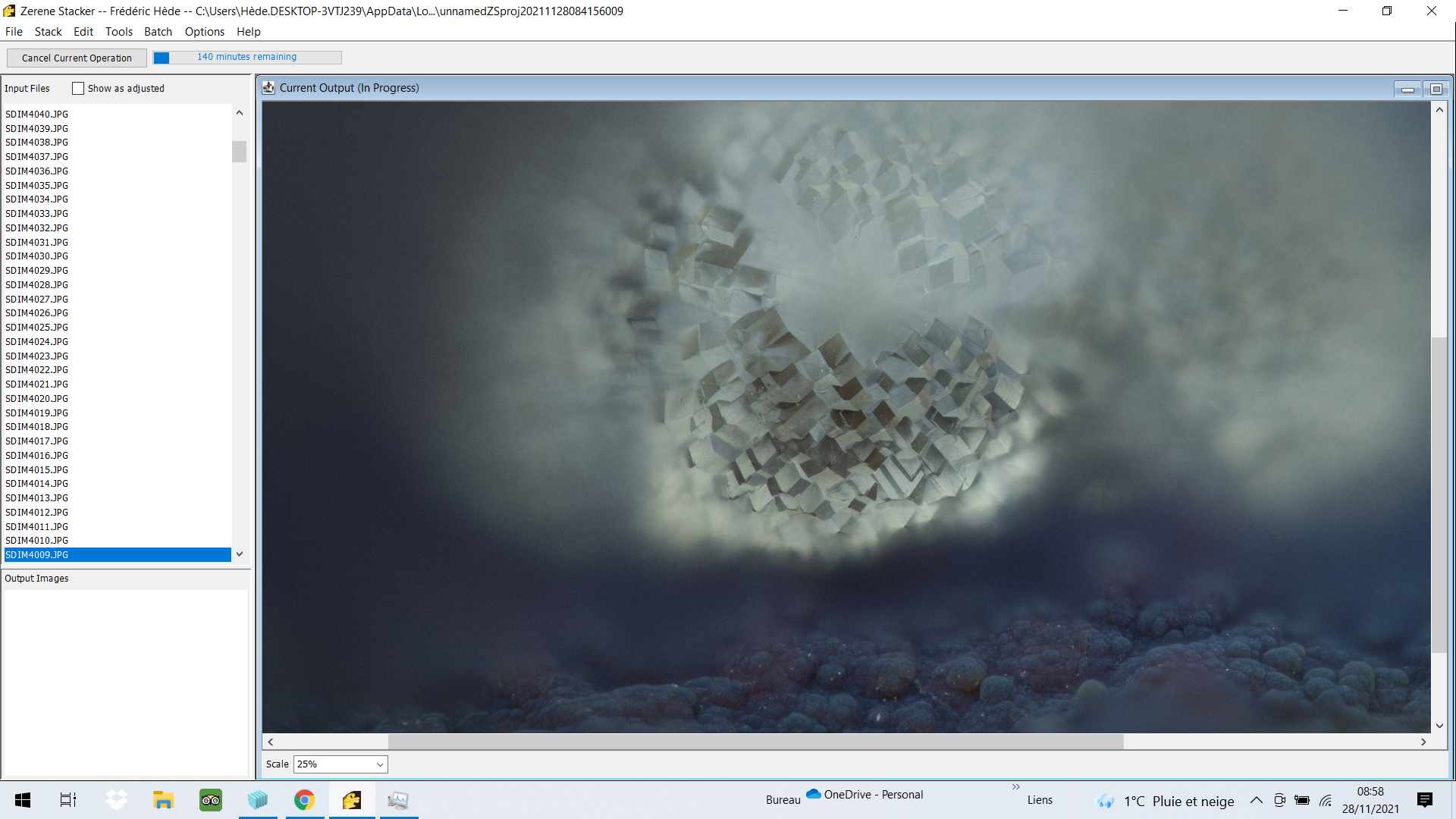Toggle the Show as adjusted checkbox
This screenshot has width=1456, height=819.
coord(78,89)
